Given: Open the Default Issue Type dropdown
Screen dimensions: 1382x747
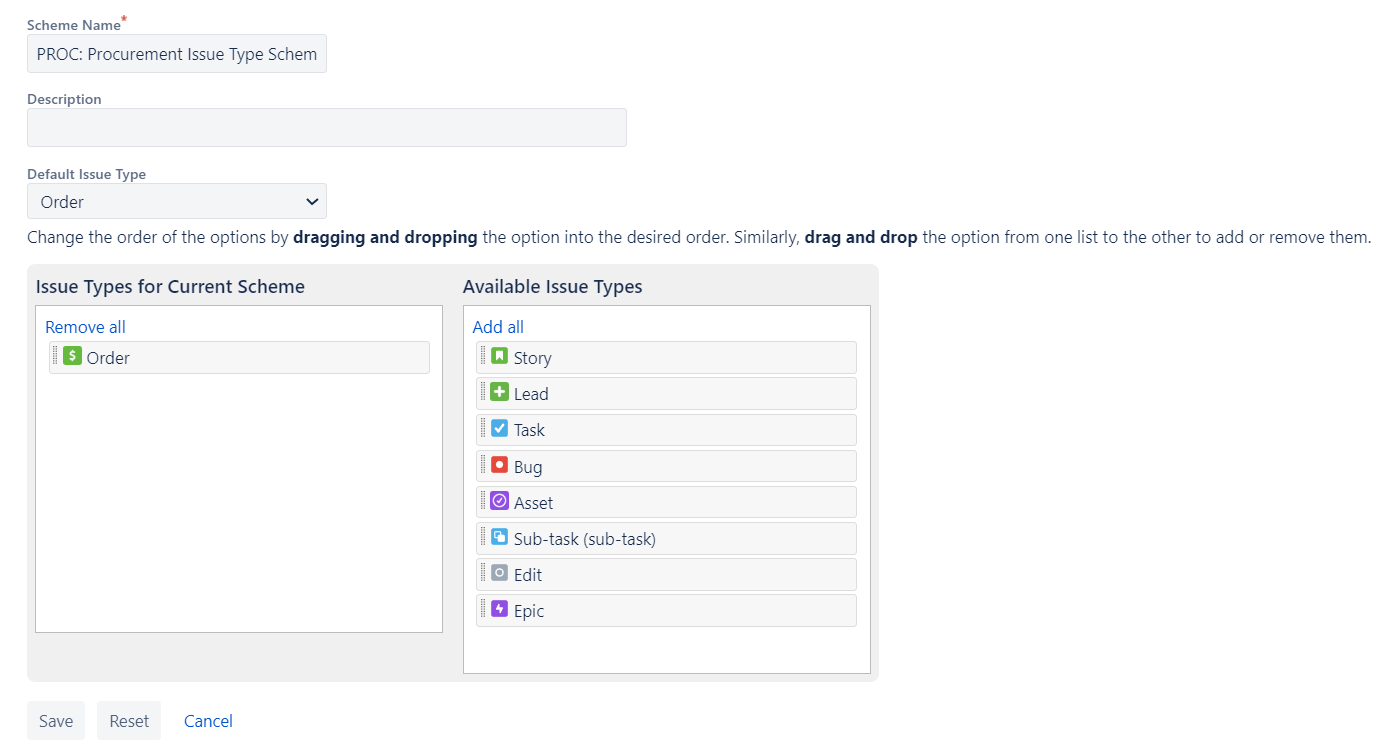Looking at the screenshot, I should (176, 201).
